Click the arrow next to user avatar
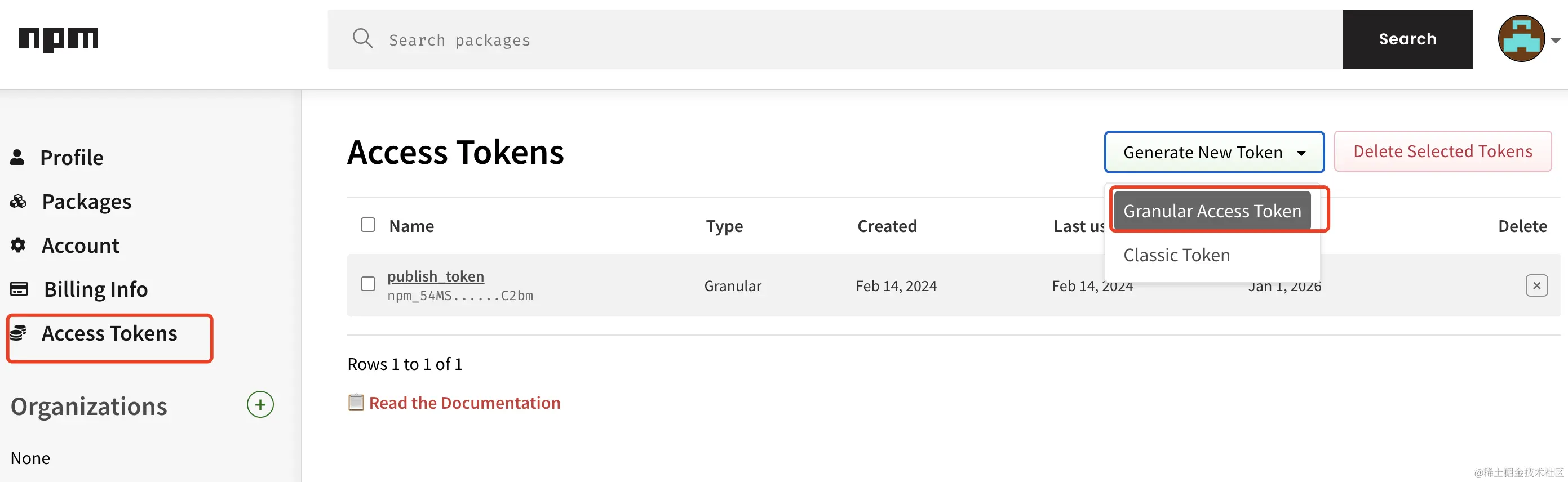 [1555, 40]
